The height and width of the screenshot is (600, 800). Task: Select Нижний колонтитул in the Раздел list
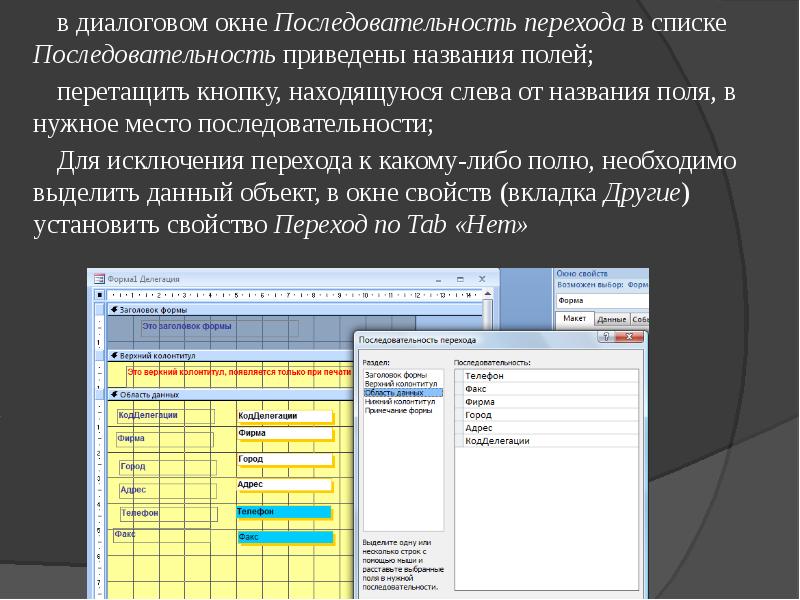tap(401, 402)
